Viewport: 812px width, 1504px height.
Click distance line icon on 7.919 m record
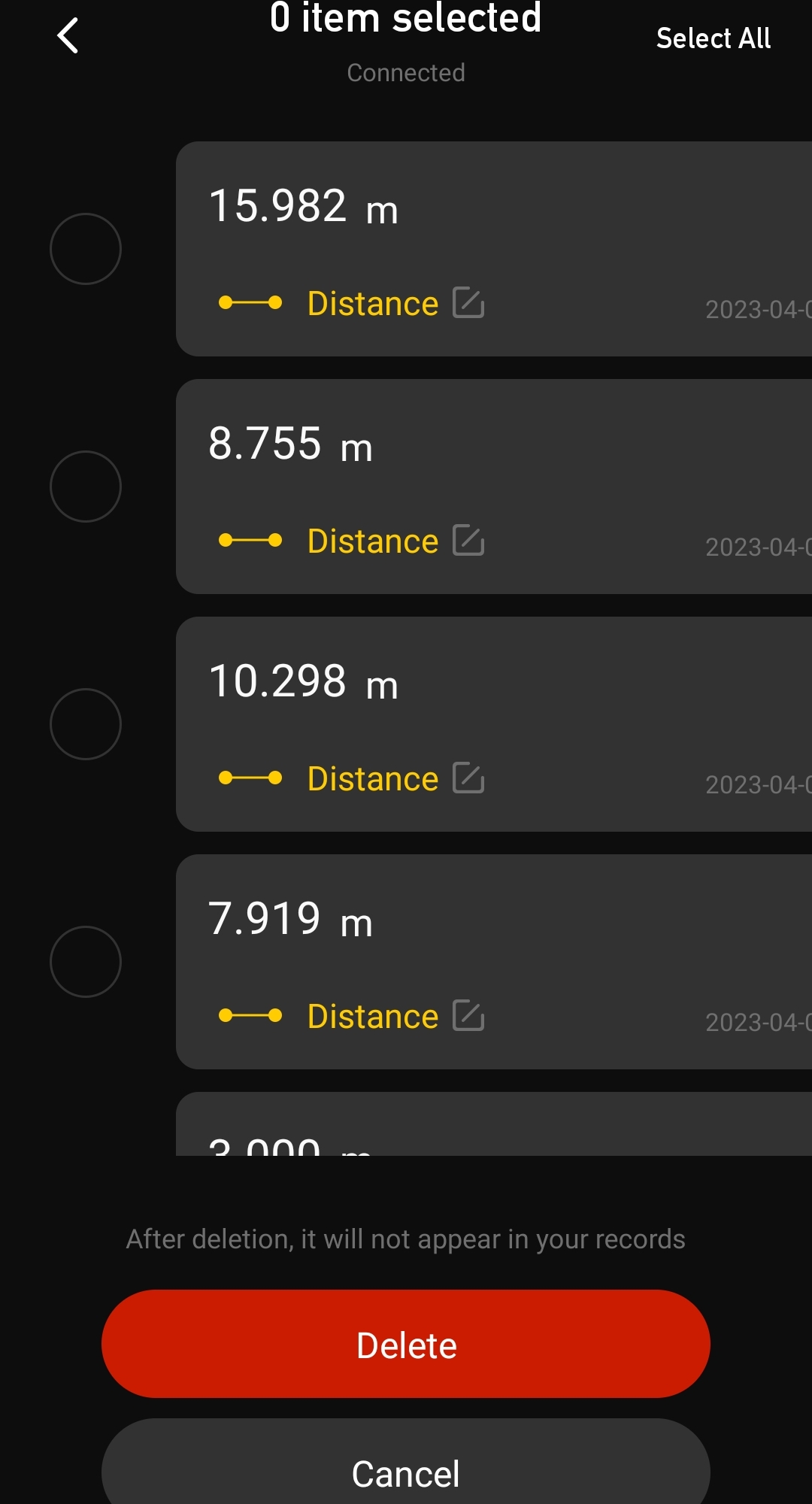(250, 1015)
